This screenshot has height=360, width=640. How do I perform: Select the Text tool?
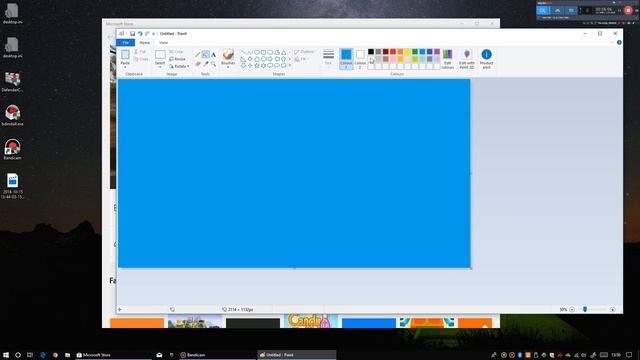pos(213,55)
